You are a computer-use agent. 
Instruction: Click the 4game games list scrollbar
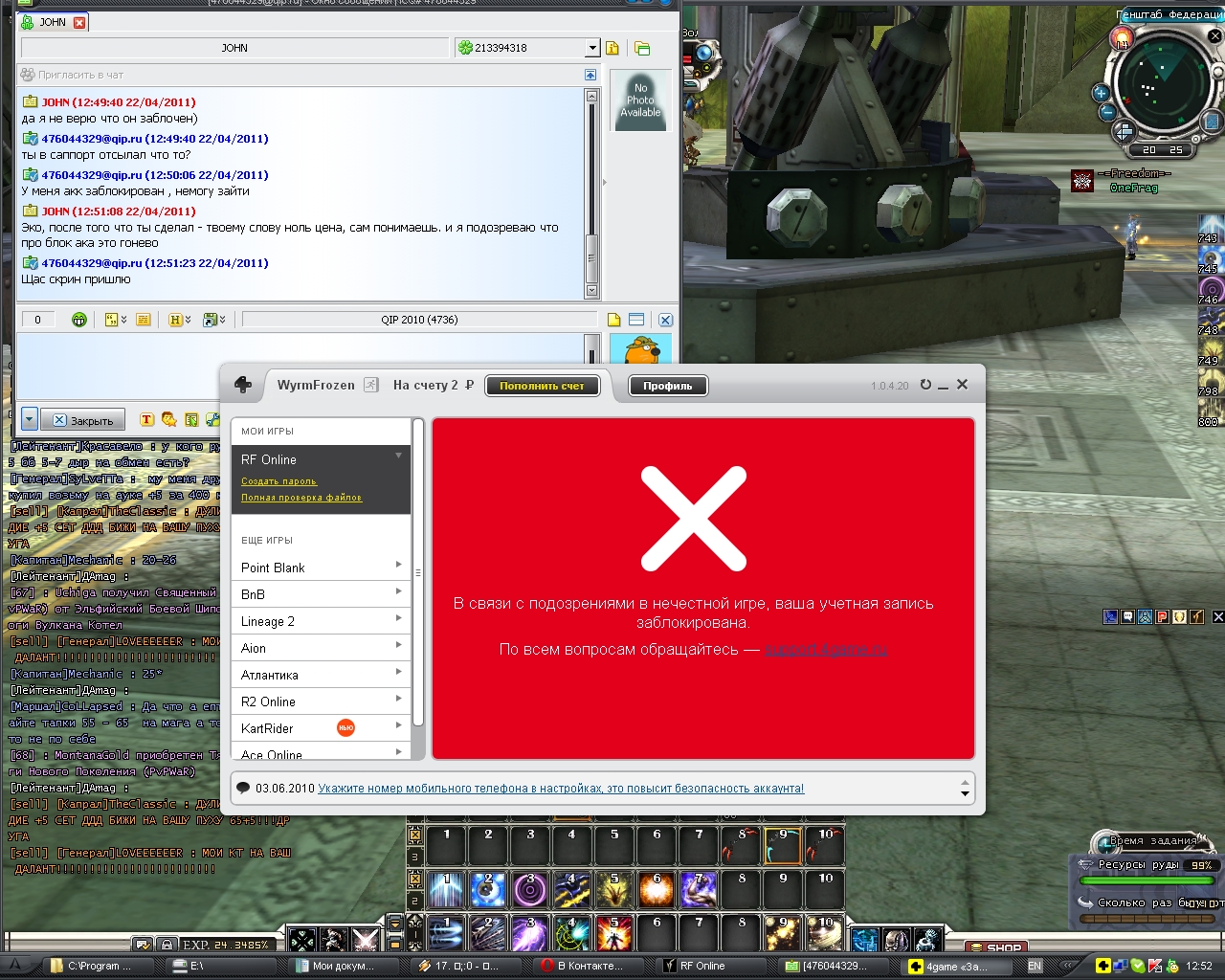tap(417, 572)
